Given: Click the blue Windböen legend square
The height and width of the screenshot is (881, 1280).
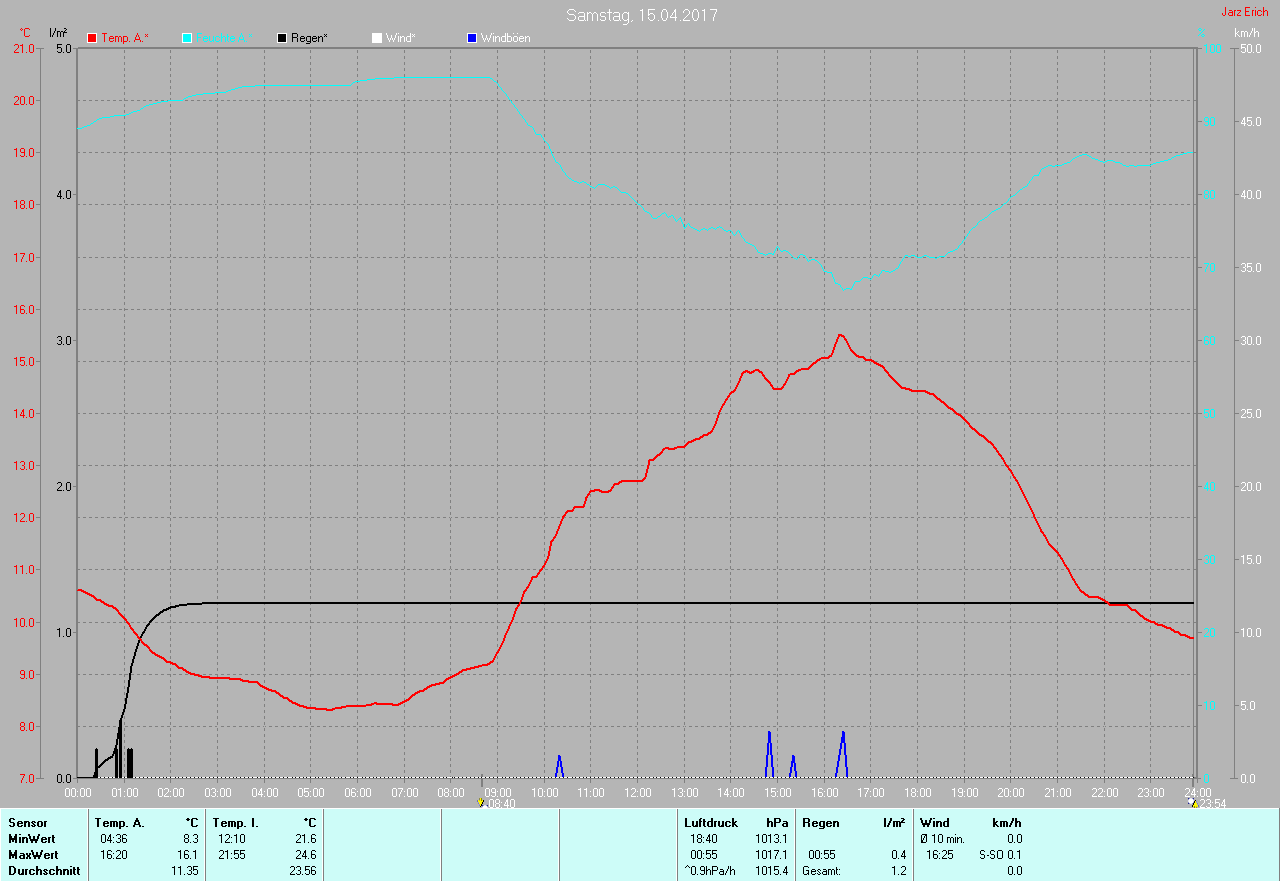Looking at the screenshot, I should point(472,38).
